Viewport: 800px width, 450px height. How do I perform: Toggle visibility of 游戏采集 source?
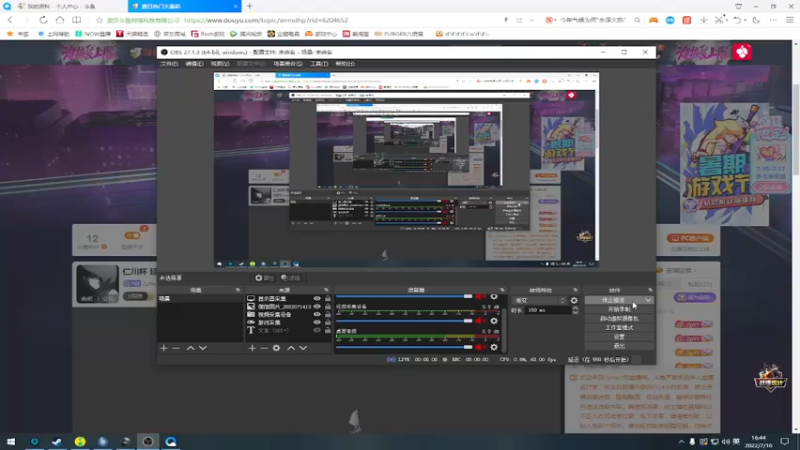pyautogui.click(x=317, y=322)
